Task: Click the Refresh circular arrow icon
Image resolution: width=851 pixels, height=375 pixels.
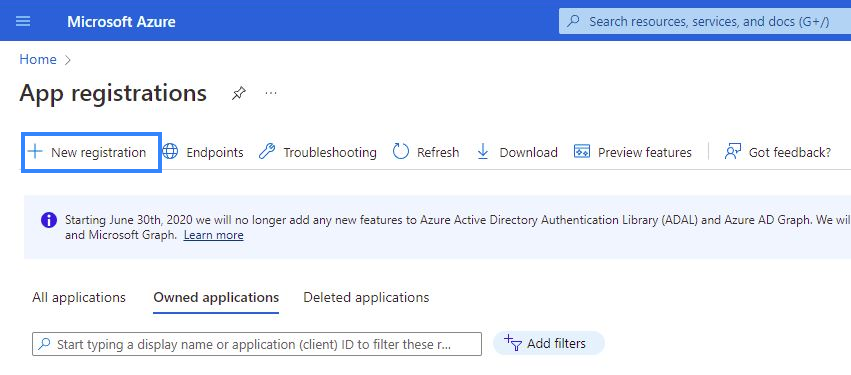Action: [x=401, y=152]
